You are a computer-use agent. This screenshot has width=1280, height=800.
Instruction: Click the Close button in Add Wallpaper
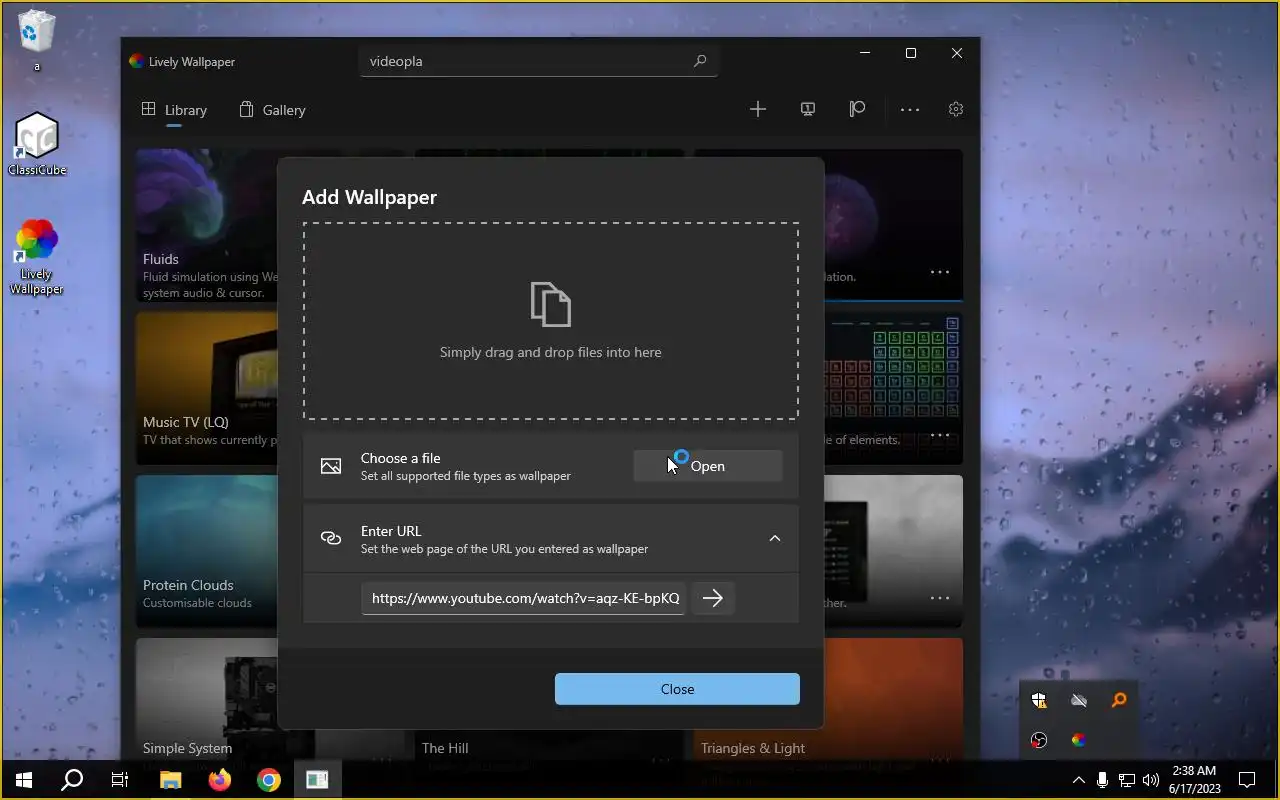point(677,689)
